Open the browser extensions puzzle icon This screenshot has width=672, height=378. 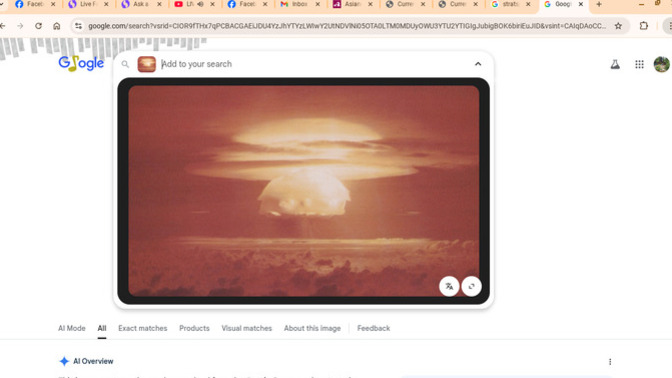pyautogui.click(x=644, y=26)
